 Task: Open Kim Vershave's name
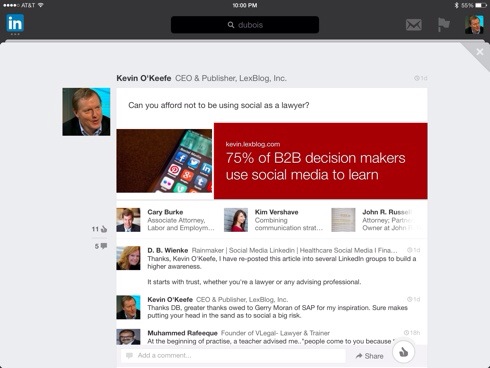(276, 212)
